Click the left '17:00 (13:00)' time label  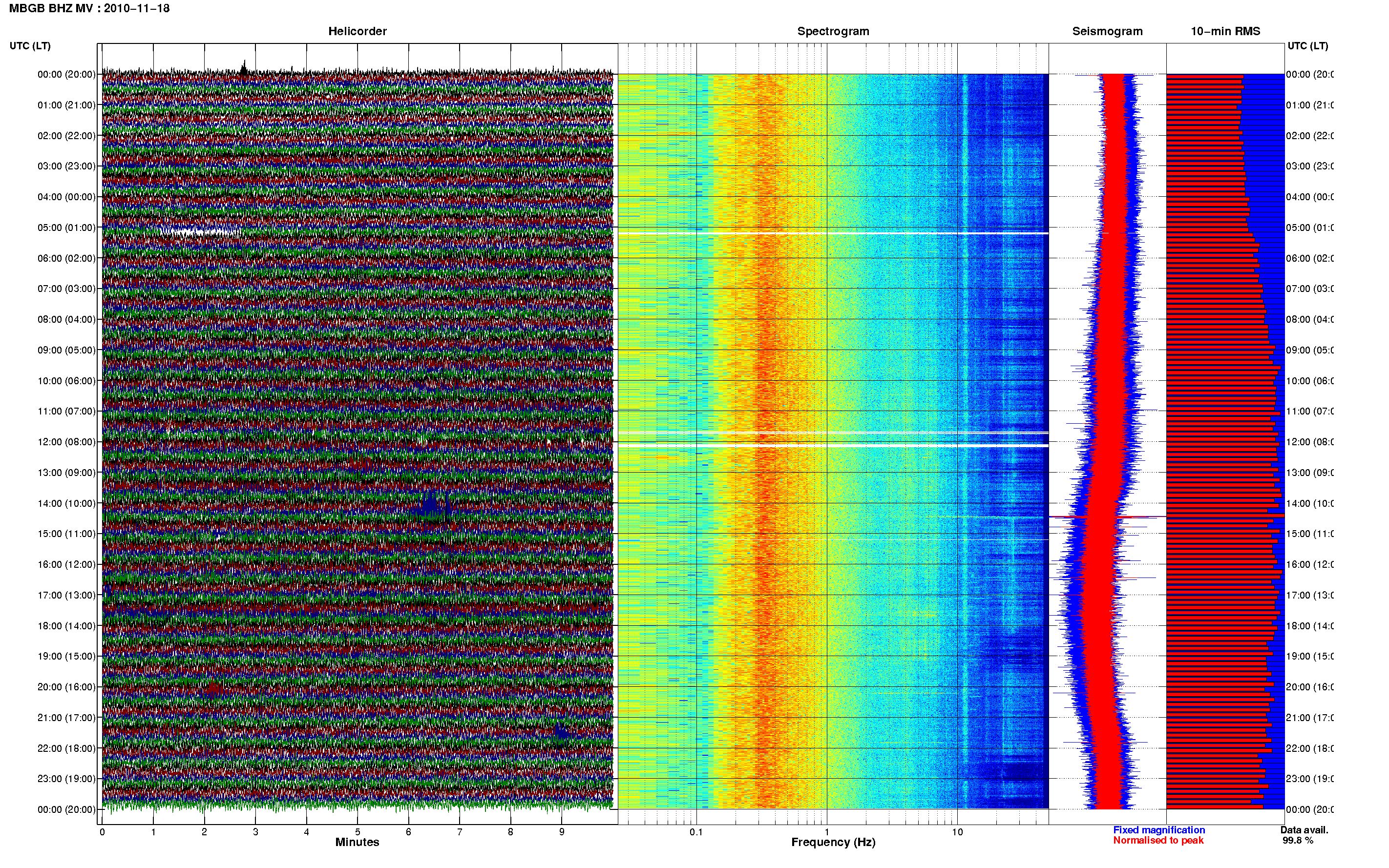(x=66, y=595)
